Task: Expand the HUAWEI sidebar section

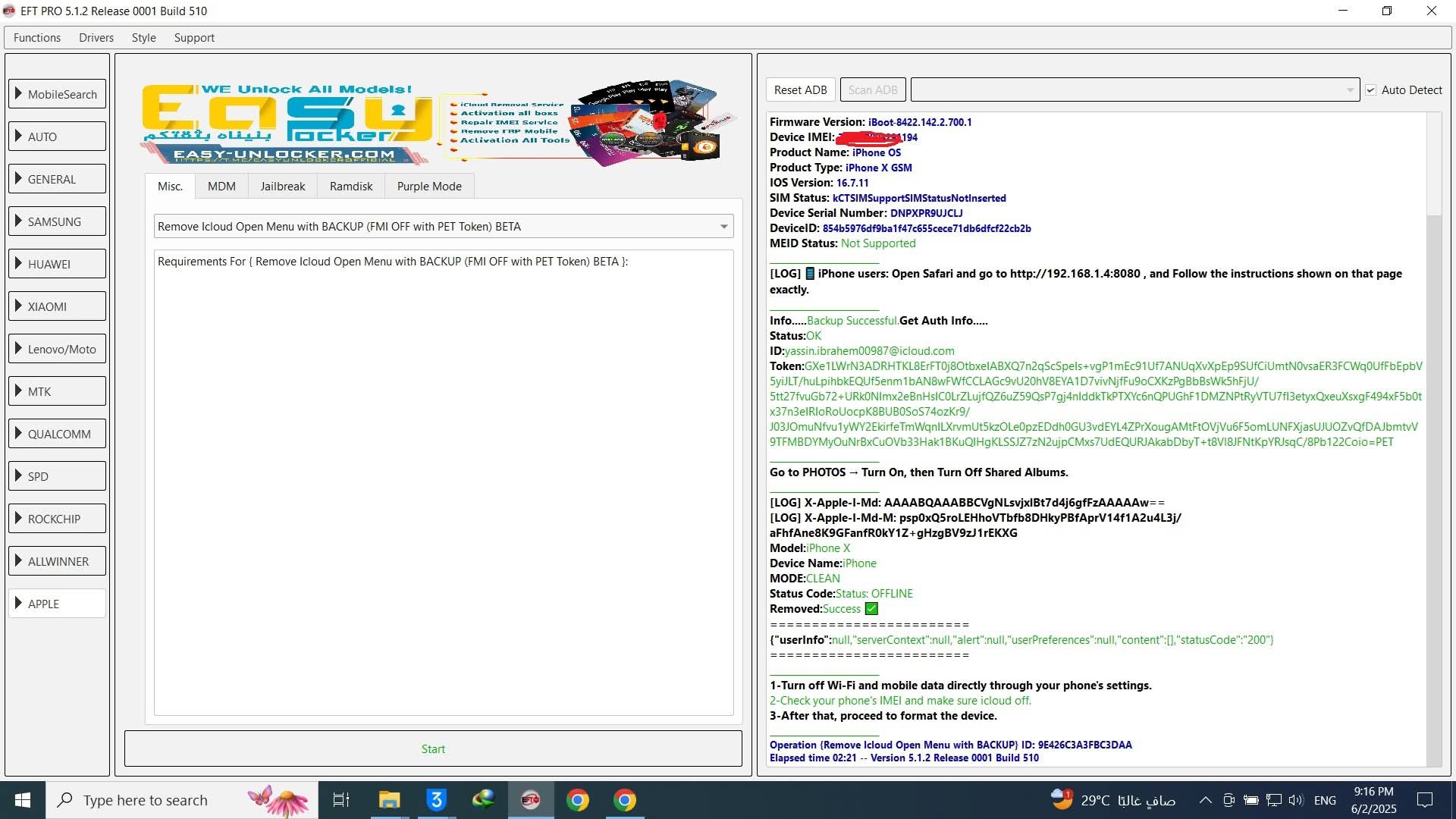Action: [58, 264]
